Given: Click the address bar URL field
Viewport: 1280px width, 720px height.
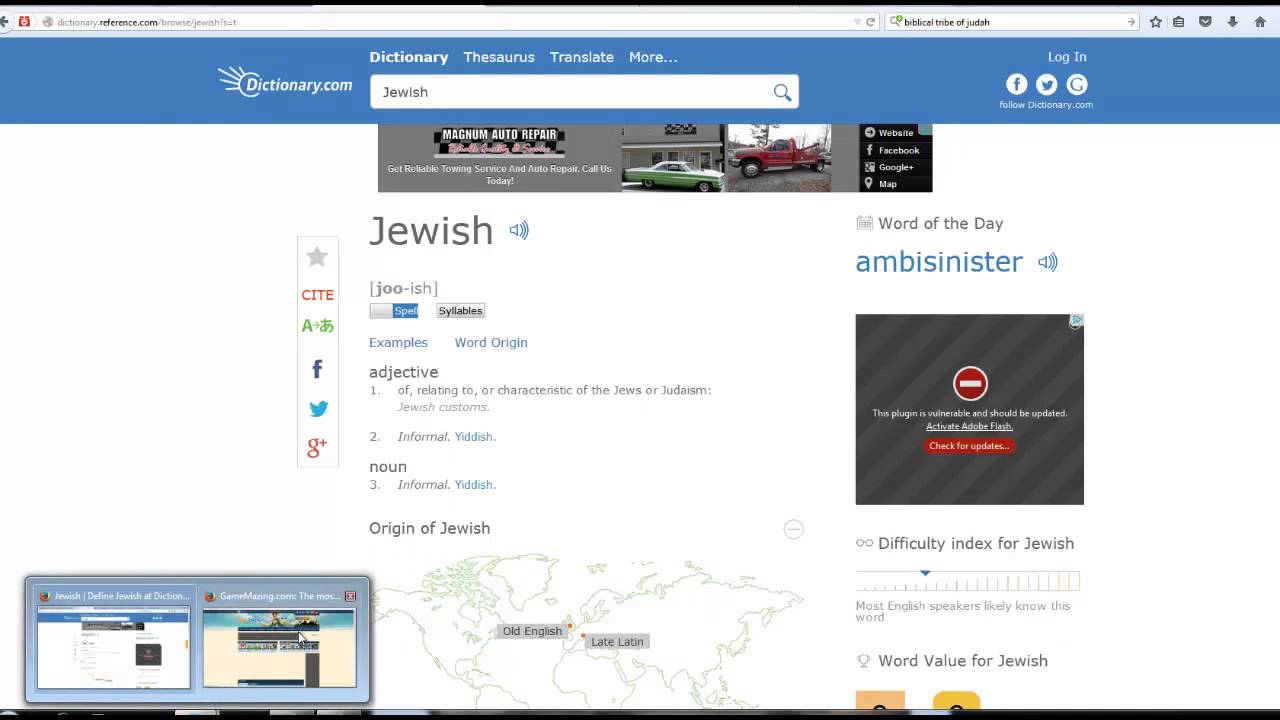Looking at the screenshot, I should (450, 22).
